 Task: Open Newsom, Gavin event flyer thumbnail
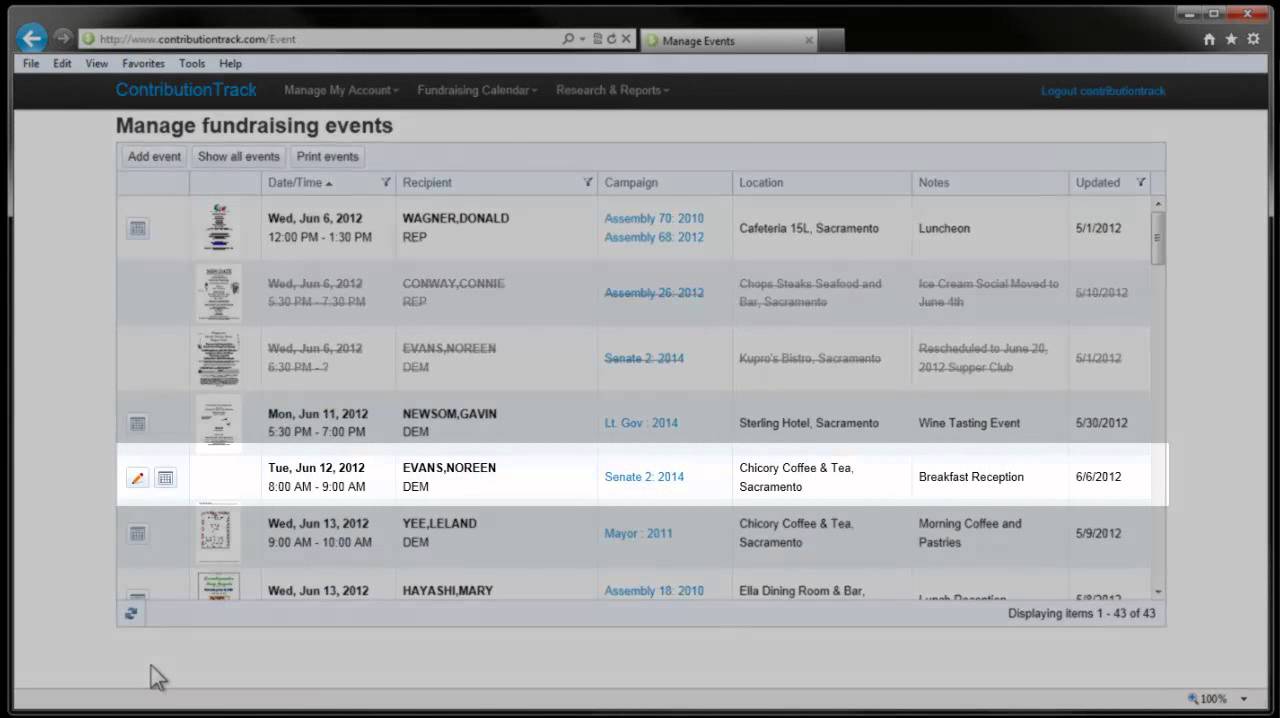219,423
